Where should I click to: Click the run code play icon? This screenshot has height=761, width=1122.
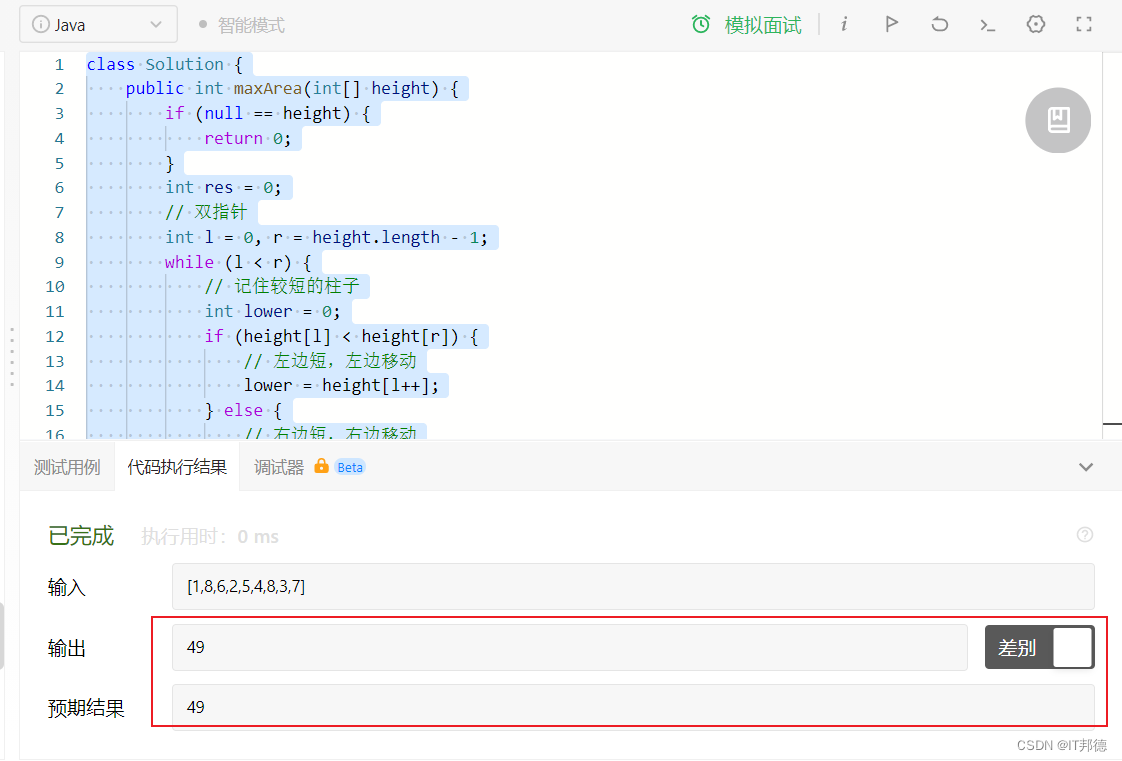[x=892, y=24]
